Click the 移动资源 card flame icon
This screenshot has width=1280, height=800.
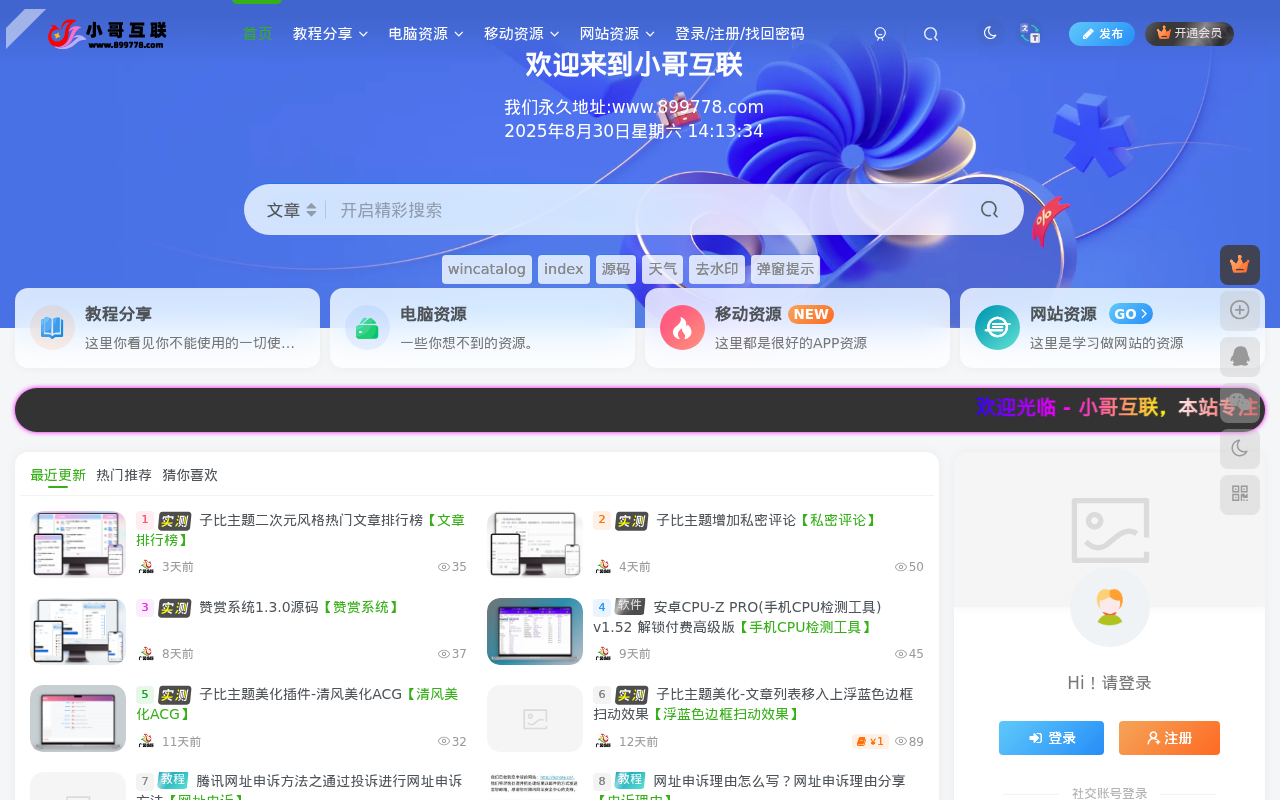tap(682, 328)
